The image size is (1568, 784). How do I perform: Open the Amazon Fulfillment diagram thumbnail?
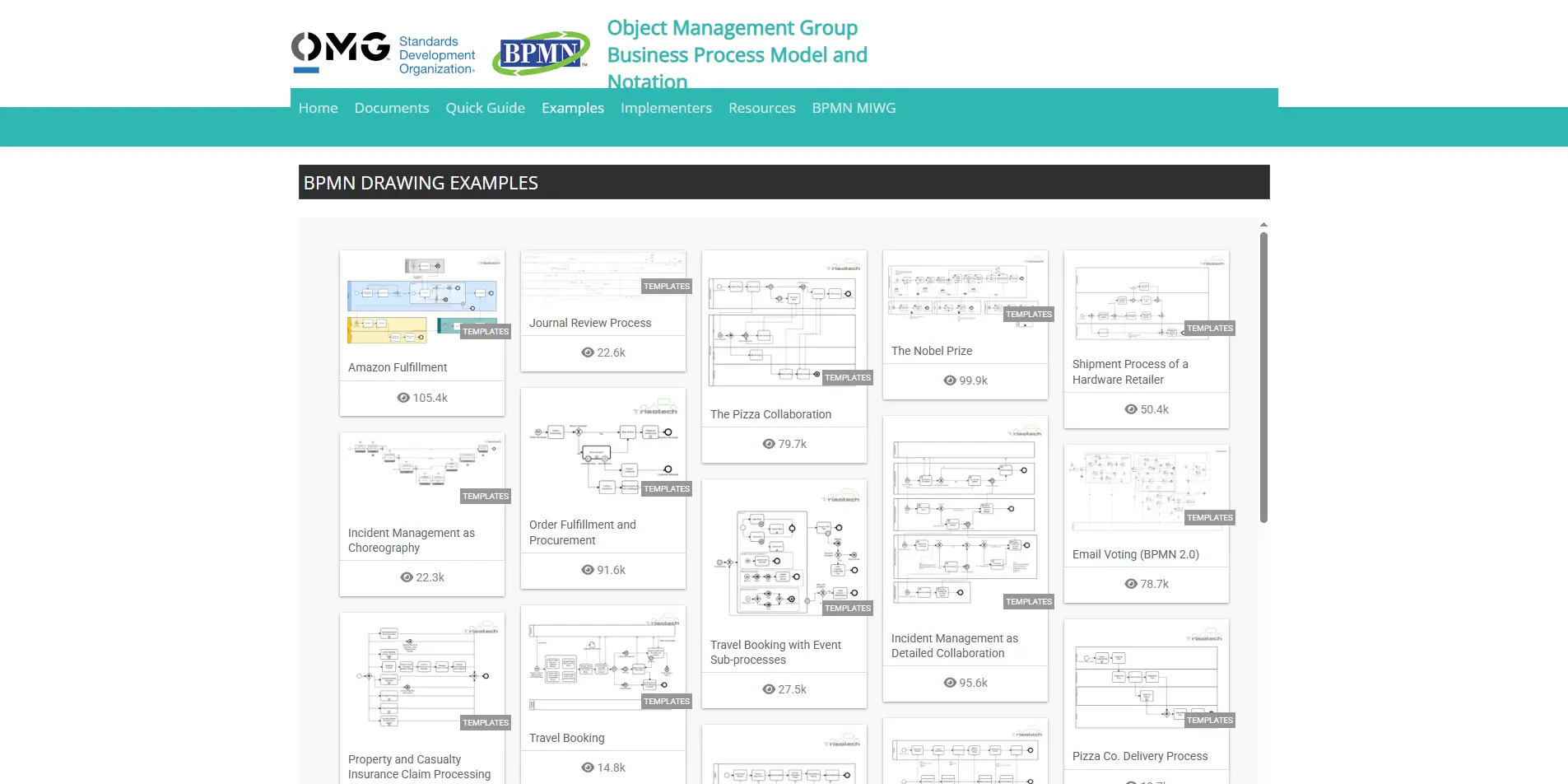(421, 301)
